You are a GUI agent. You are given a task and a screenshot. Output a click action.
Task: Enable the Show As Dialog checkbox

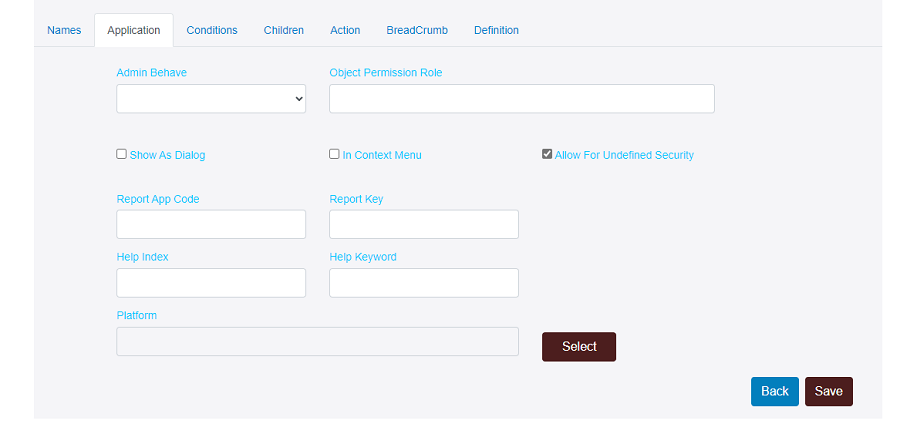point(122,154)
